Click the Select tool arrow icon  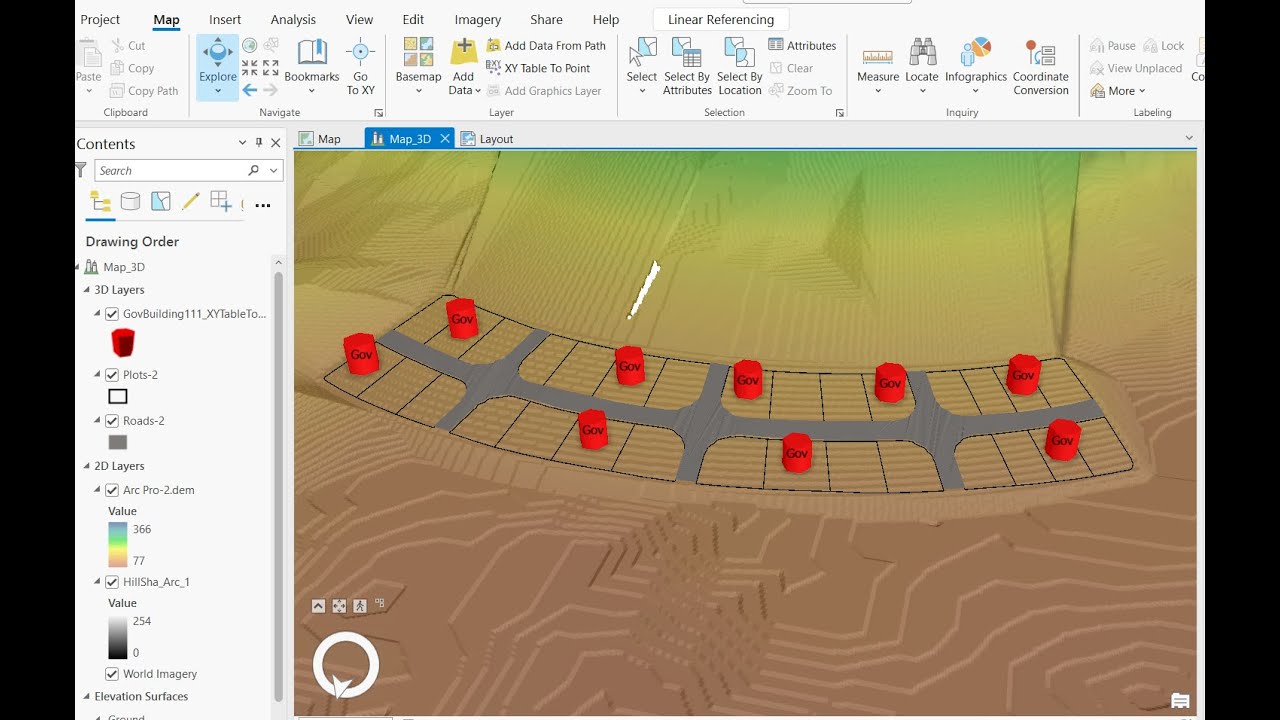click(642, 53)
